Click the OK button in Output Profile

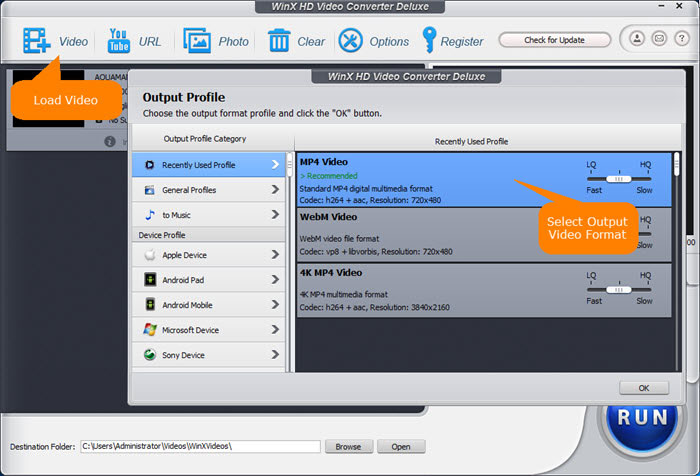pyautogui.click(x=644, y=388)
